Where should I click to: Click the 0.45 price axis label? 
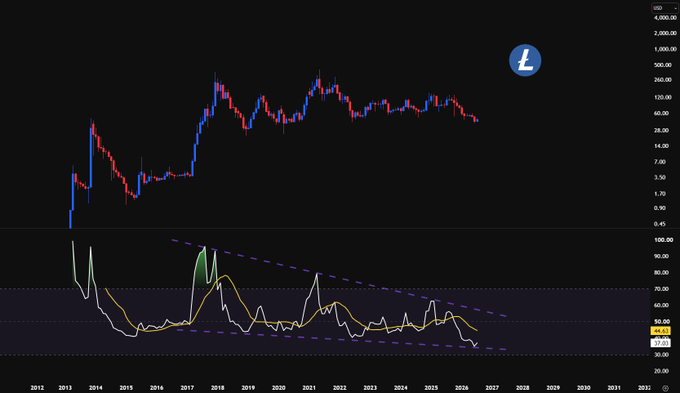(x=660, y=224)
